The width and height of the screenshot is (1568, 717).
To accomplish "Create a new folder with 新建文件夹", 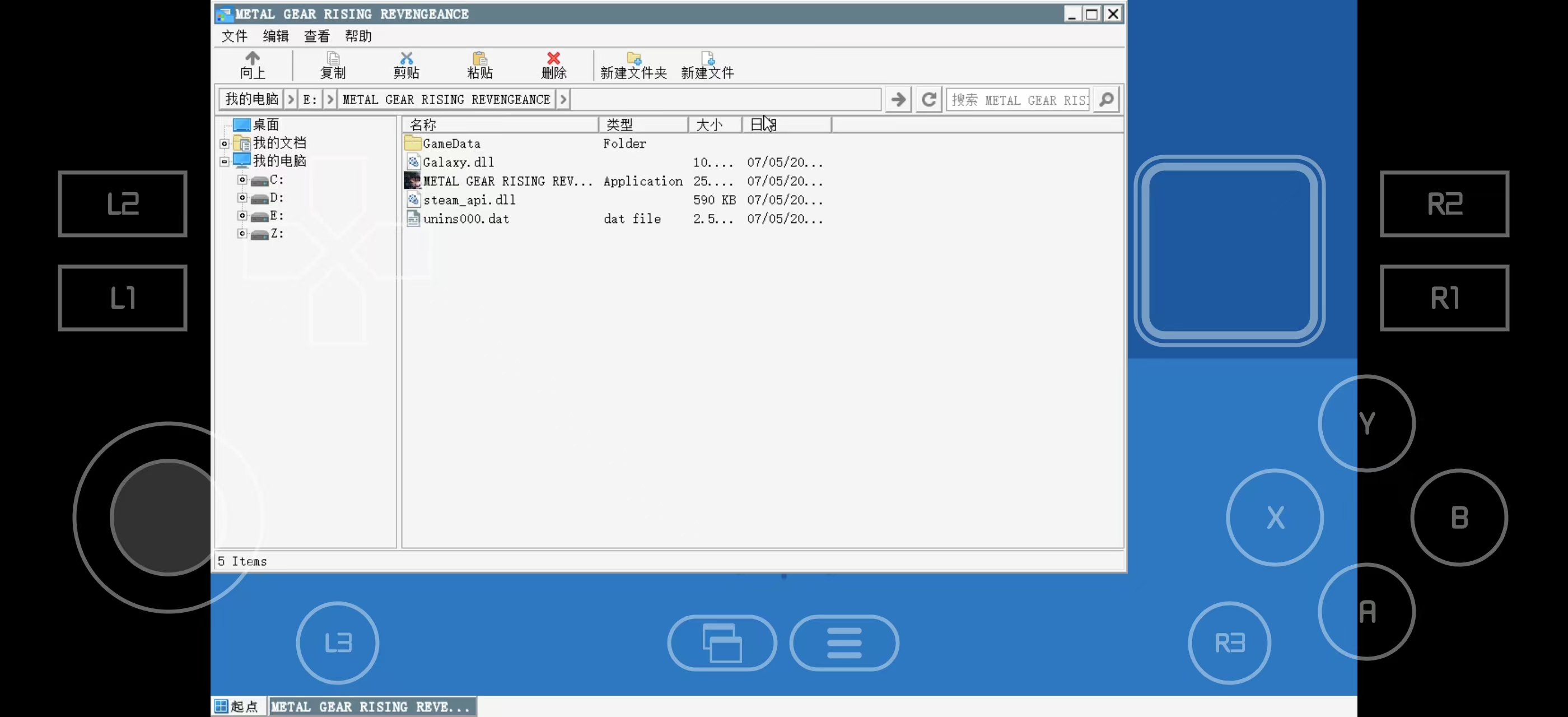I will point(633,65).
